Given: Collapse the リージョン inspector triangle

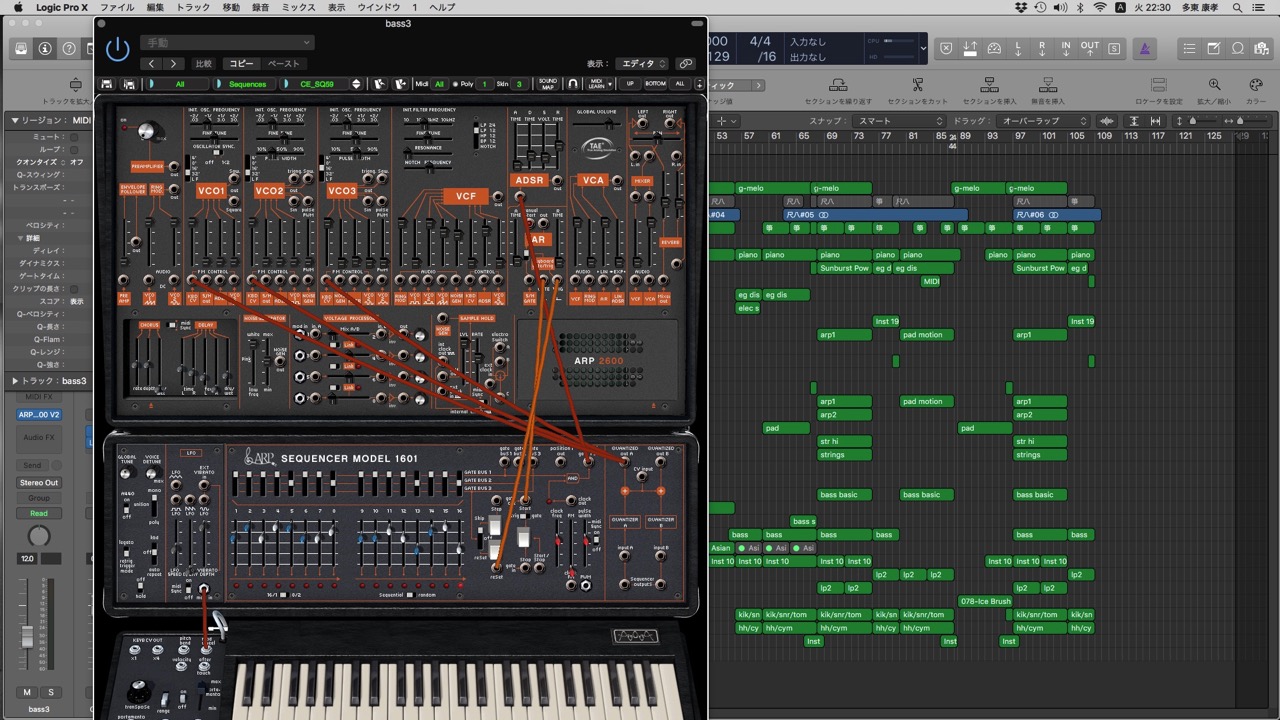Looking at the screenshot, I should tap(13, 120).
